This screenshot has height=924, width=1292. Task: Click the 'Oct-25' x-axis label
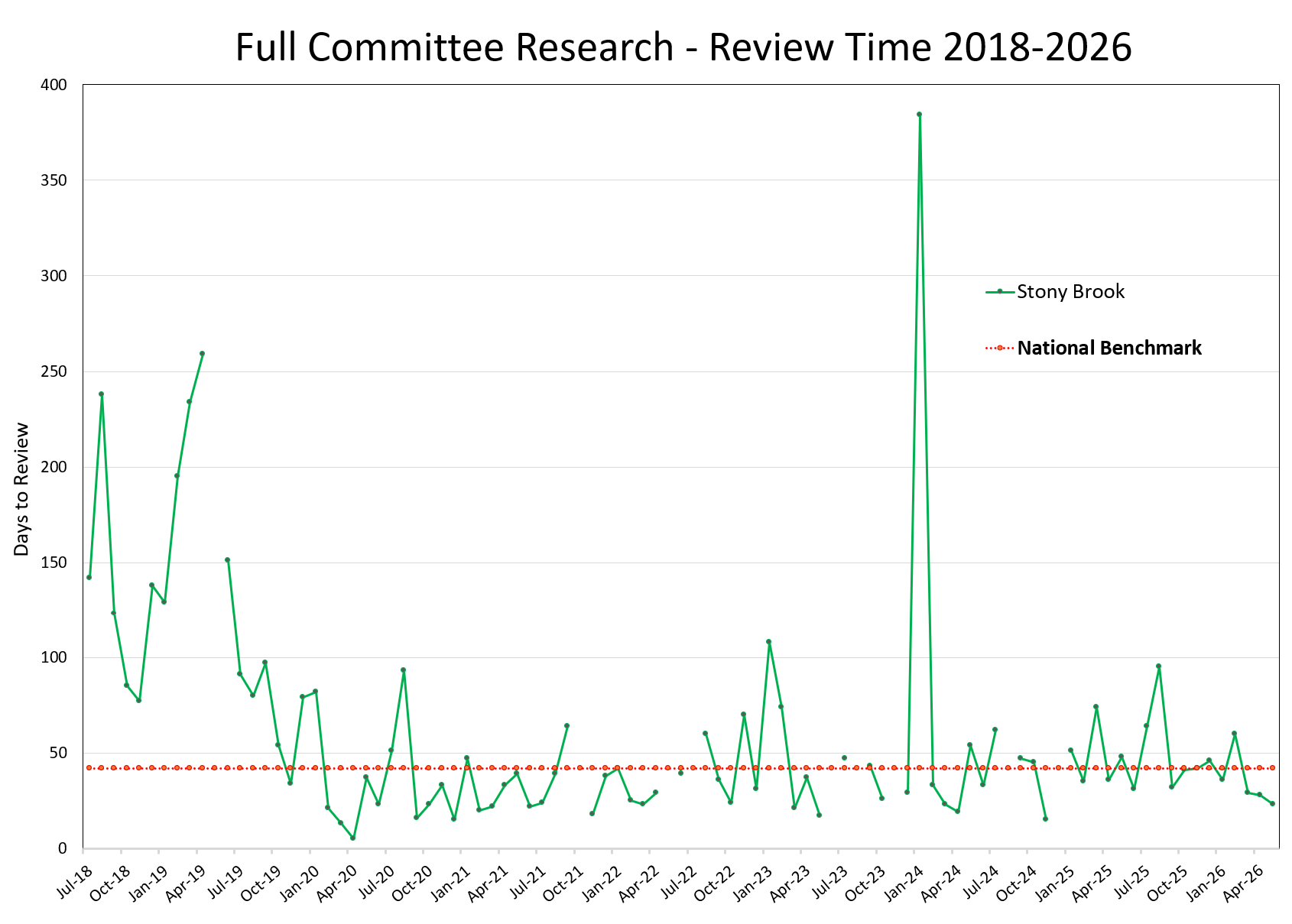(x=1168, y=883)
